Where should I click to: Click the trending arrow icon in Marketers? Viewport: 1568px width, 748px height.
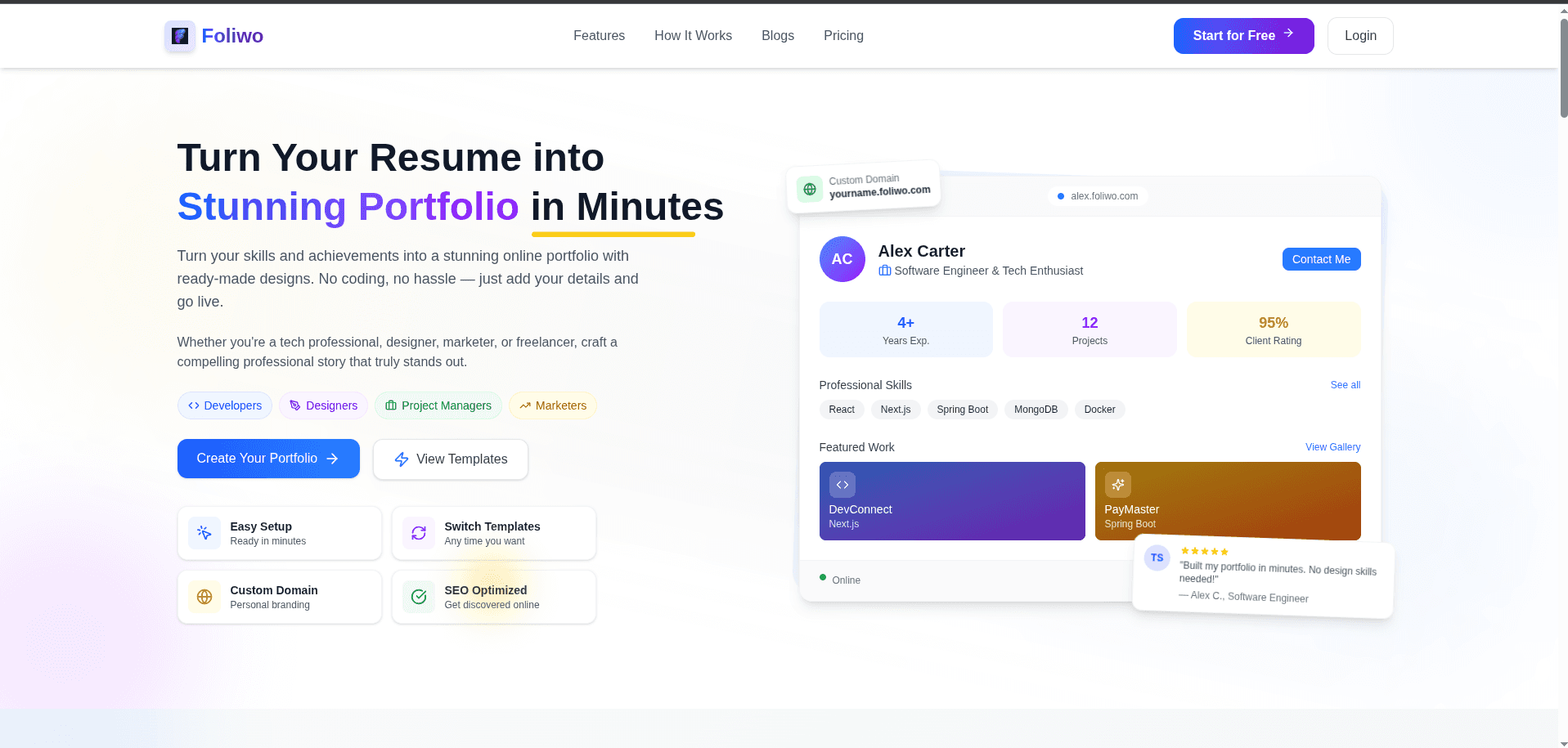(x=525, y=405)
